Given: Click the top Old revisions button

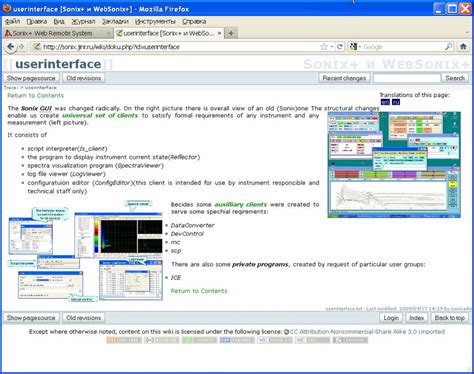Looking at the screenshot, I should pos(83,78).
